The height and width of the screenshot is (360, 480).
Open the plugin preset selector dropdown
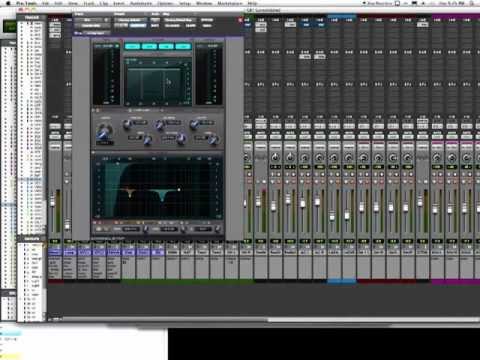(x=130, y=20)
